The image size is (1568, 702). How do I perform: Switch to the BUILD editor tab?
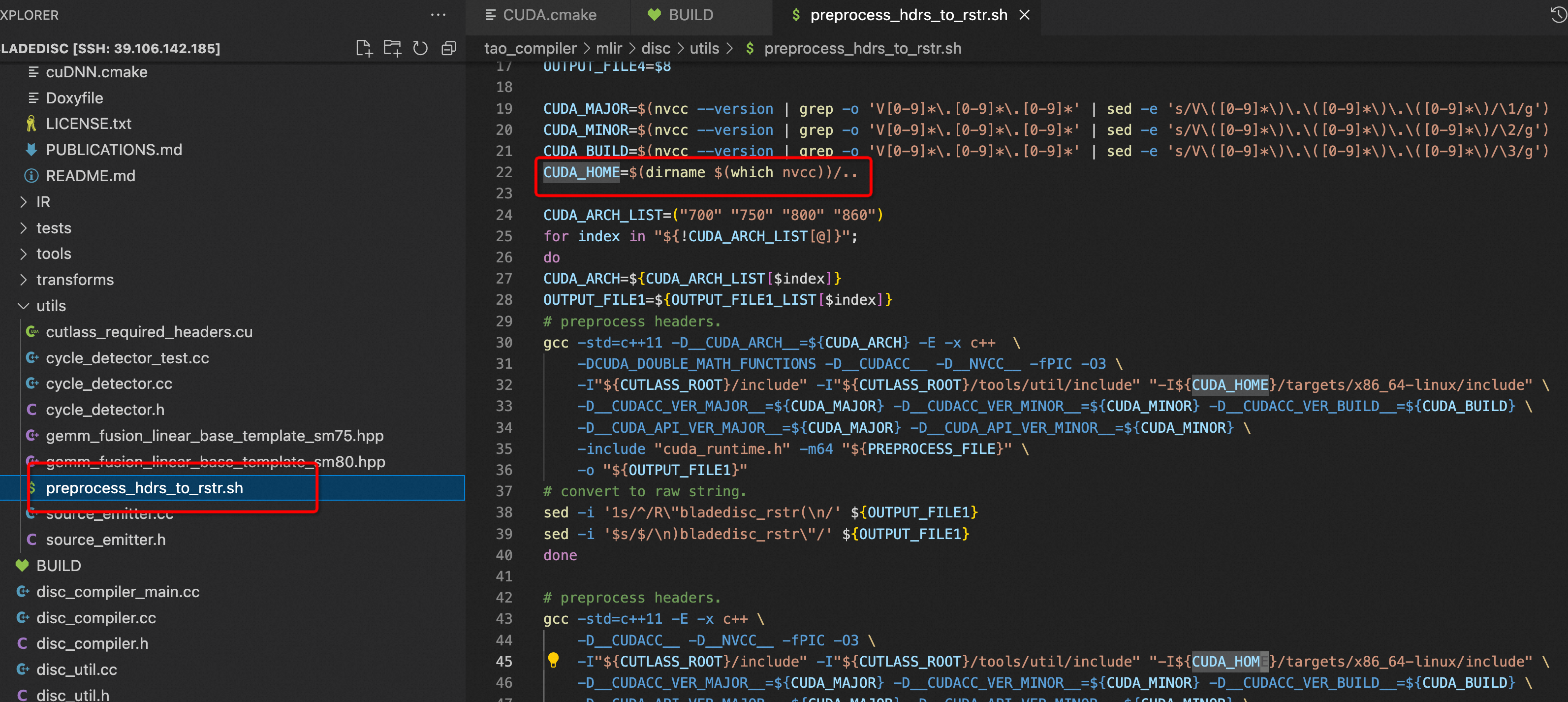pos(701,15)
